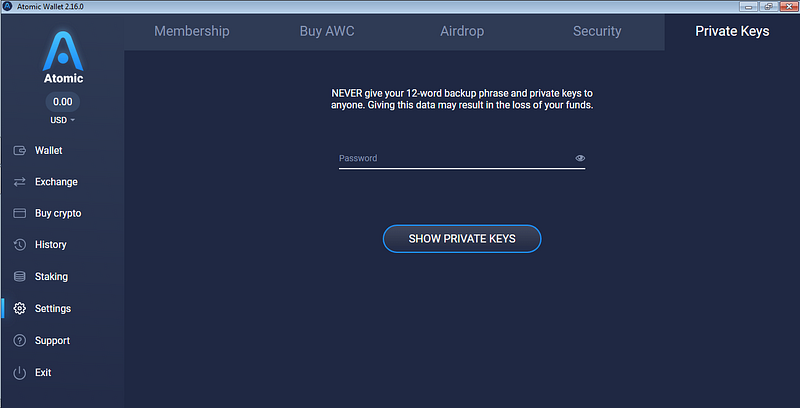Image resolution: width=800 pixels, height=408 pixels.
Task: Click the Atomic Wallet title bar icon
Action: coord(7,7)
